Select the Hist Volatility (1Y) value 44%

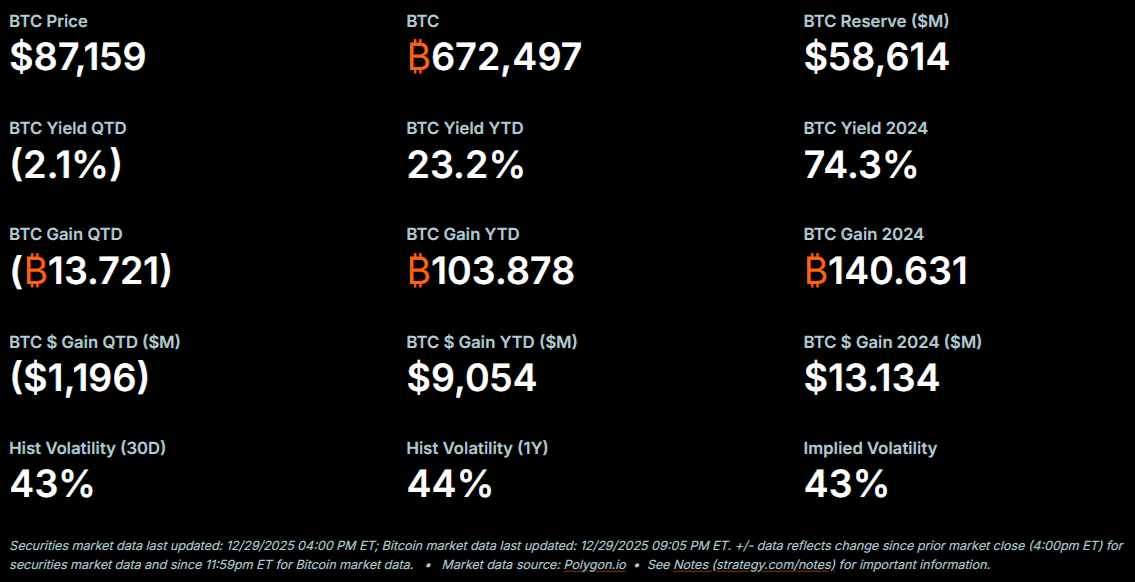coord(449,484)
